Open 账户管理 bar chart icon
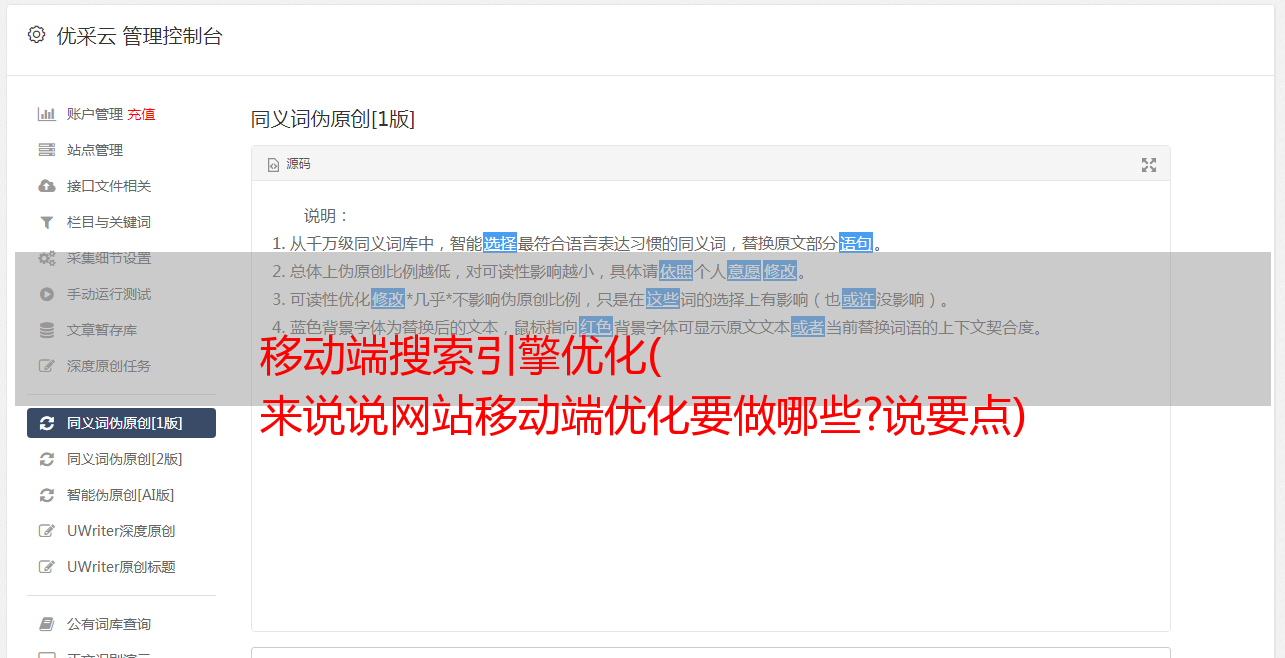 pyautogui.click(x=46, y=114)
